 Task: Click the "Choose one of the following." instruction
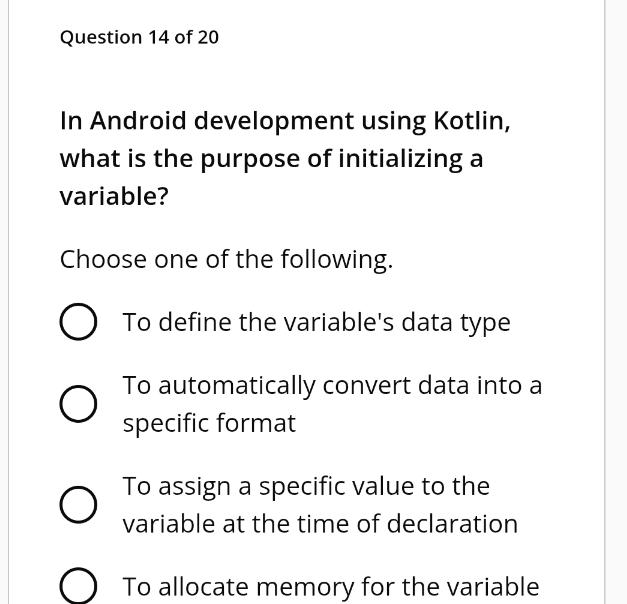click(226, 260)
